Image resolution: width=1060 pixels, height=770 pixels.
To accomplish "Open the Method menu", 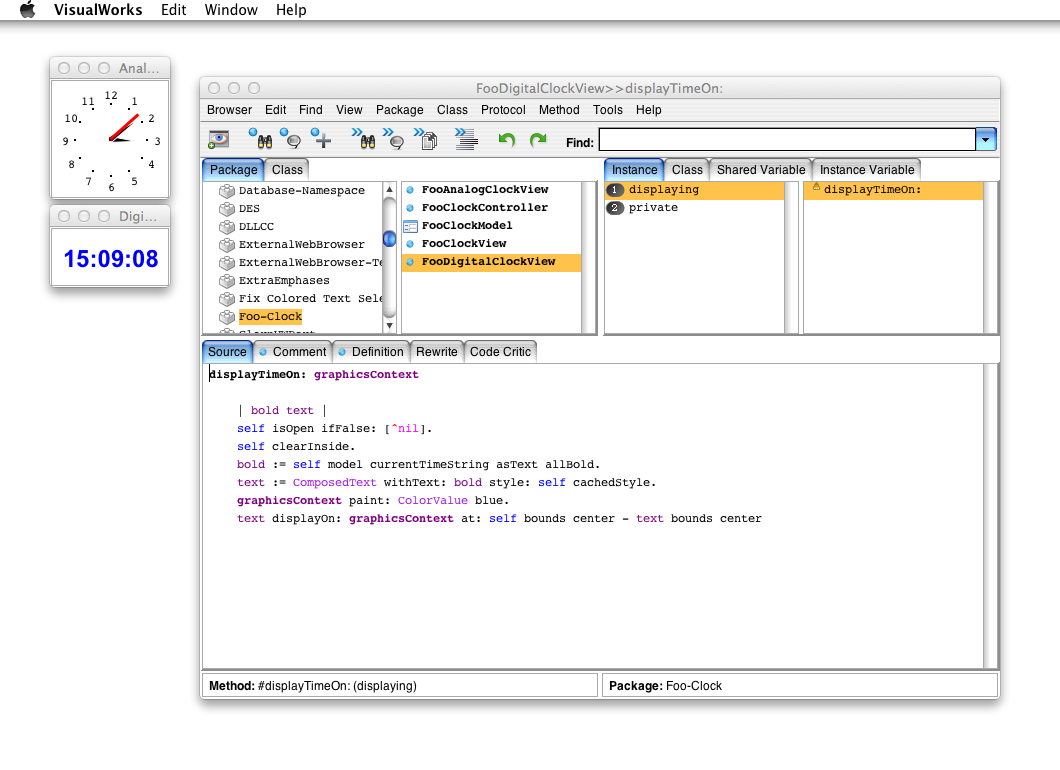I will (x=559, y=110).
